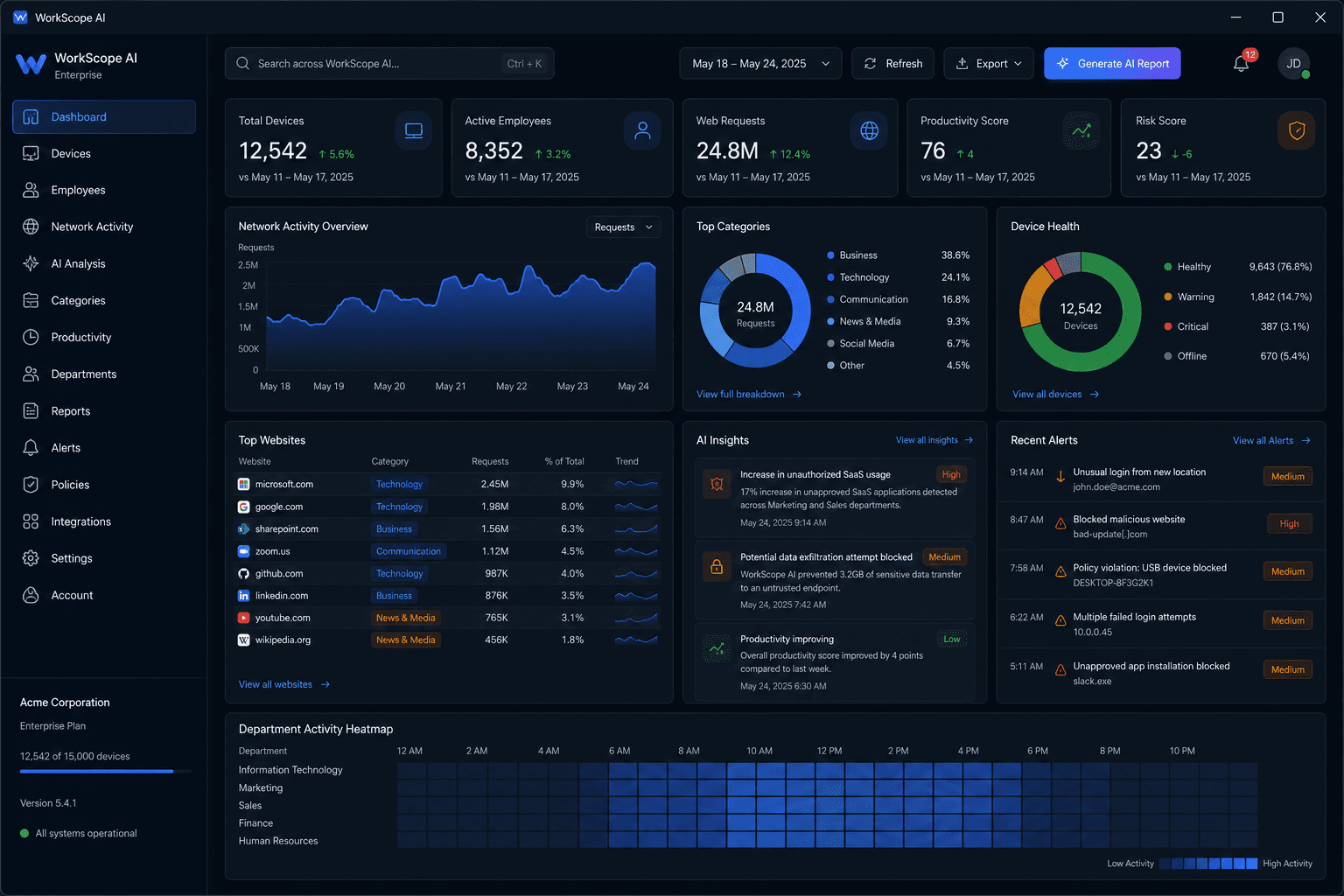Open the Requests chart metric dropdown

pos(623,227)
